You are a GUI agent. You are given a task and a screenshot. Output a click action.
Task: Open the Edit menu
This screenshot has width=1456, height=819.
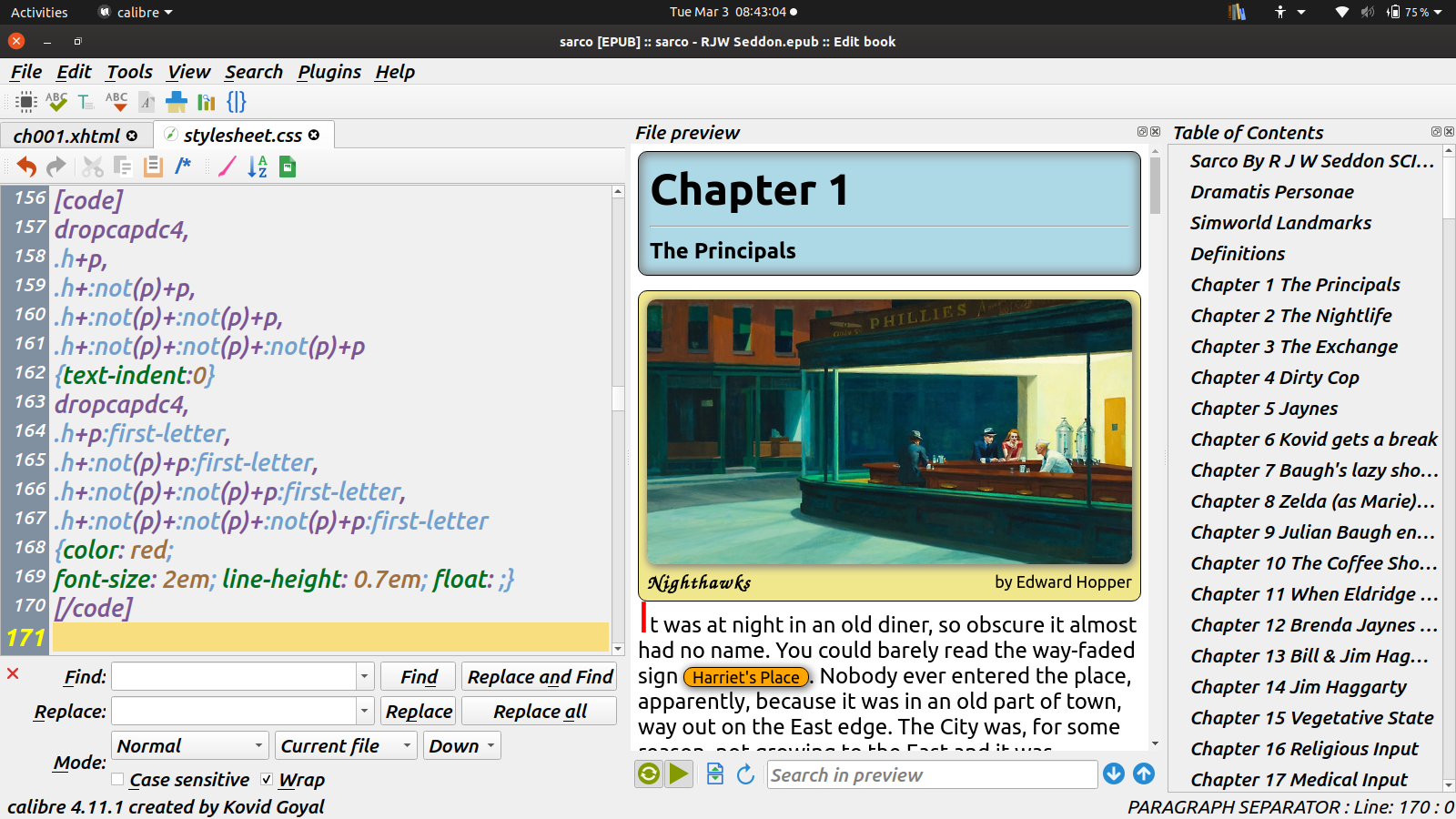pyautogui.click(x=74, y=72)
